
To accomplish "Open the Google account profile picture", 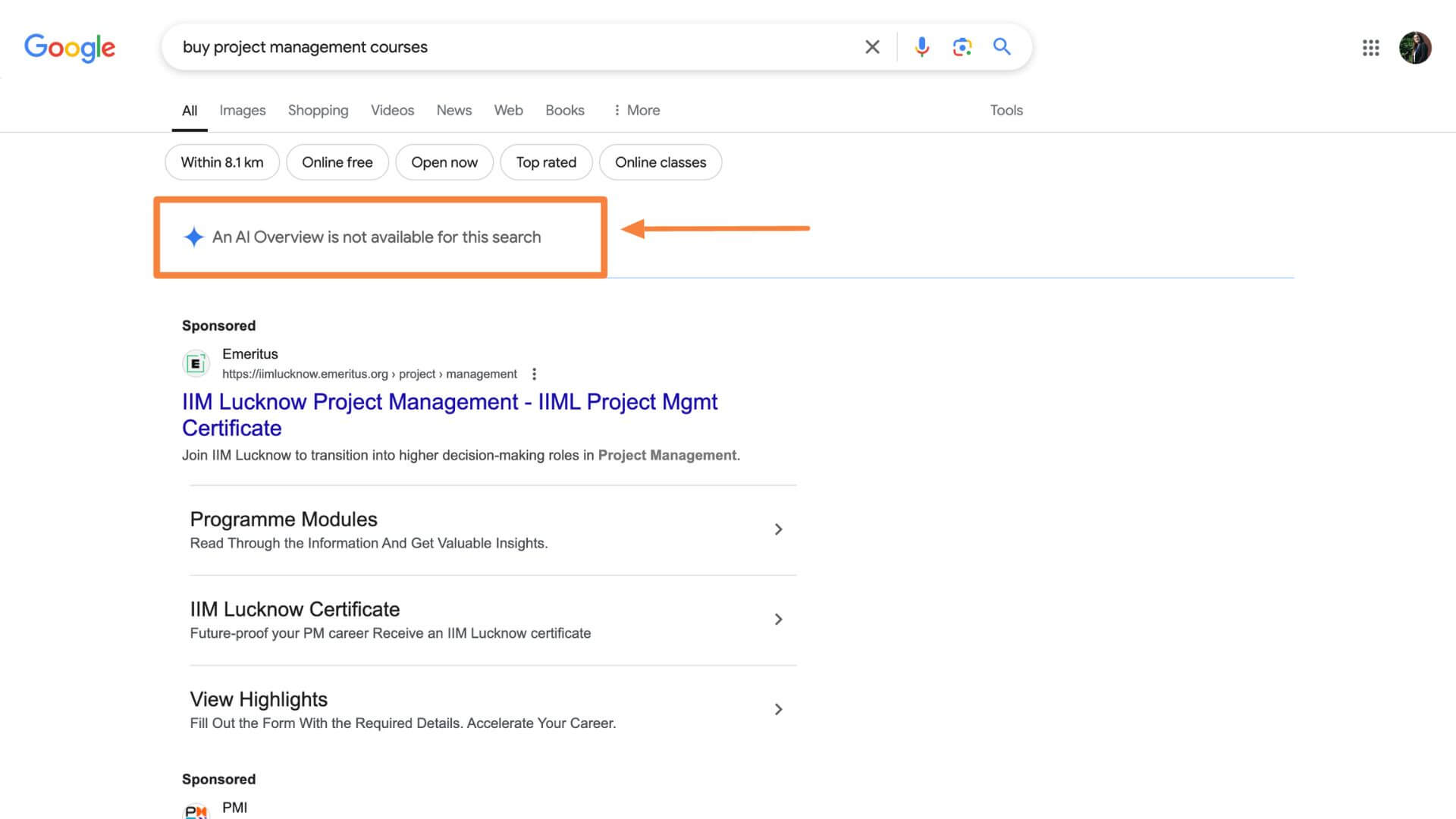I will 1415,48.
